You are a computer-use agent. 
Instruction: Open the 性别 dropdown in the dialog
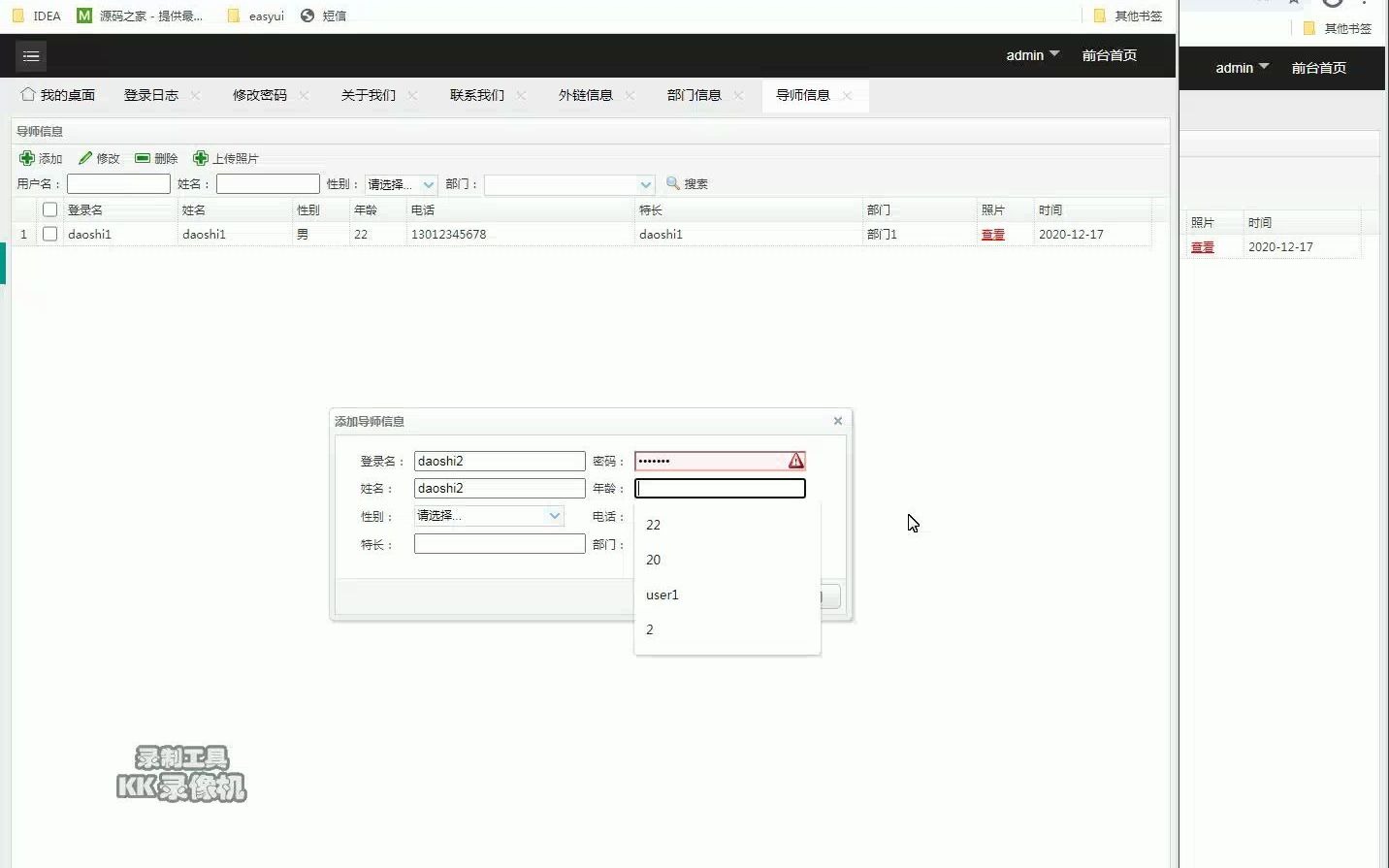pyautogui.click(x=555, y=516)
